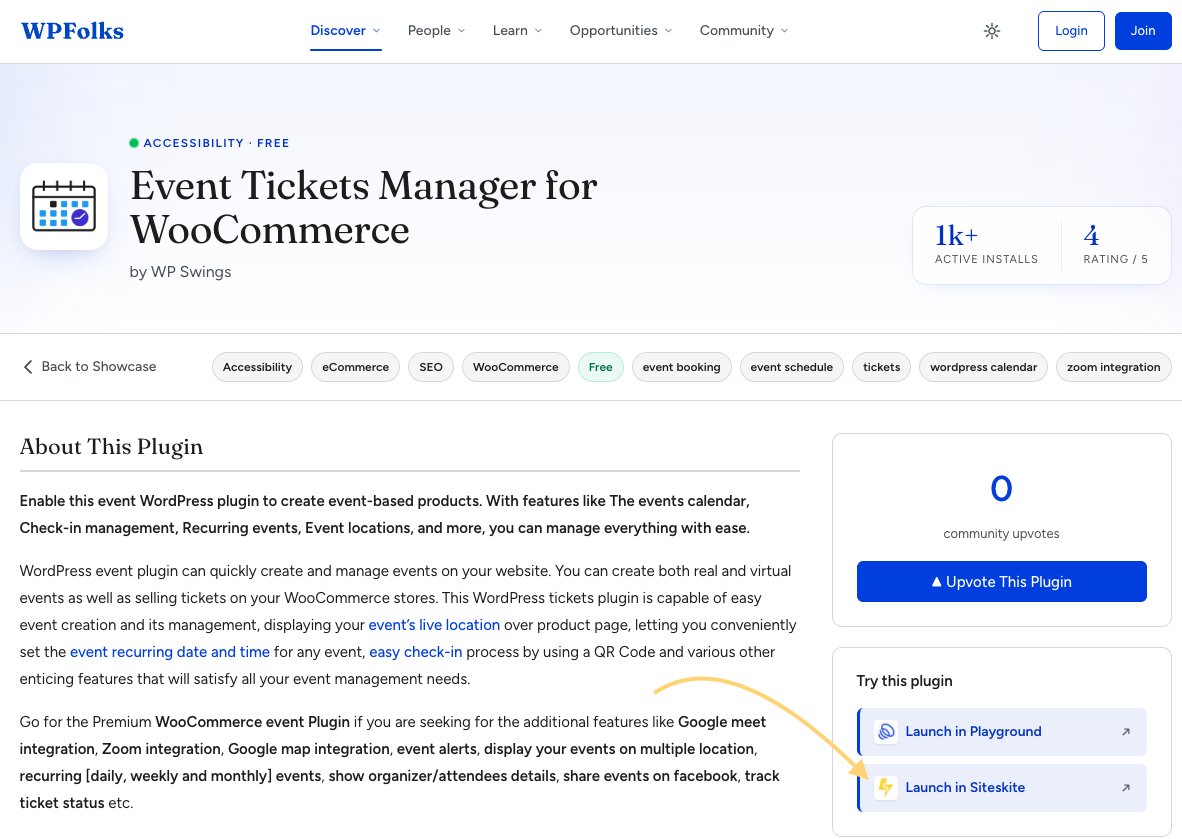1182x839 pixels.
Task: Click the 'ACCESSIBILITY · FREE' label
Action: click(x=216, y=143)
